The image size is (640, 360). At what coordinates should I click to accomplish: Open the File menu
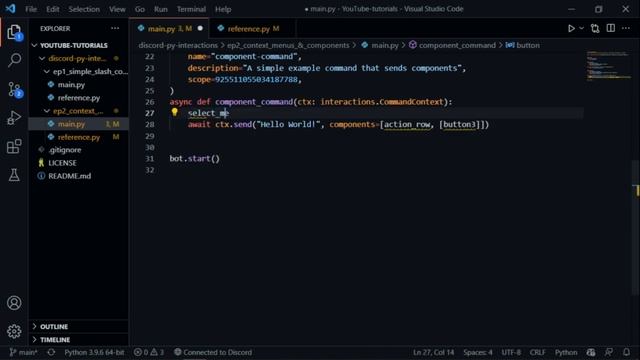[x=31, y=9]
